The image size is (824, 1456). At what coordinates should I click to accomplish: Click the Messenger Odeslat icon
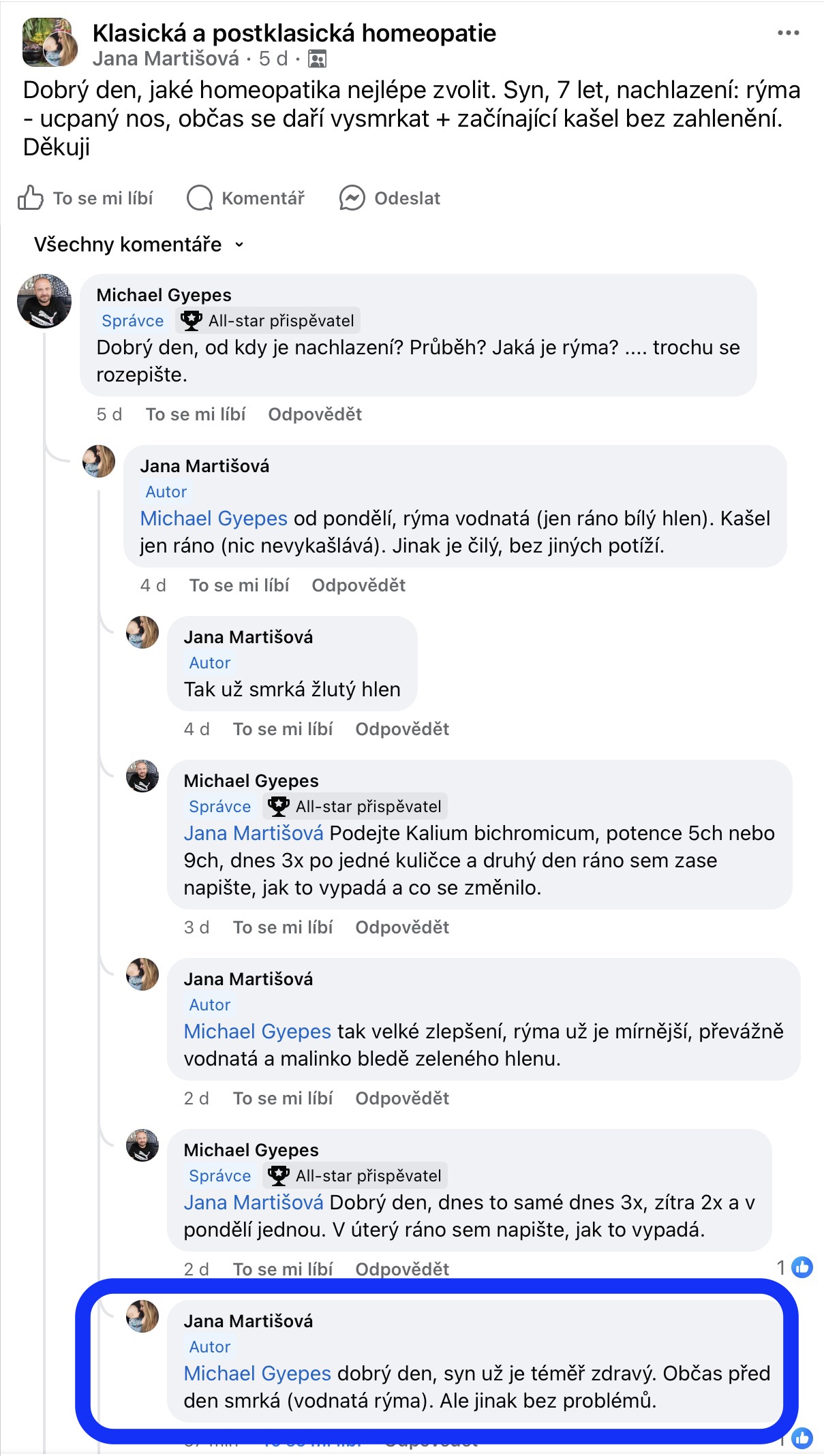tap(352, 198)
